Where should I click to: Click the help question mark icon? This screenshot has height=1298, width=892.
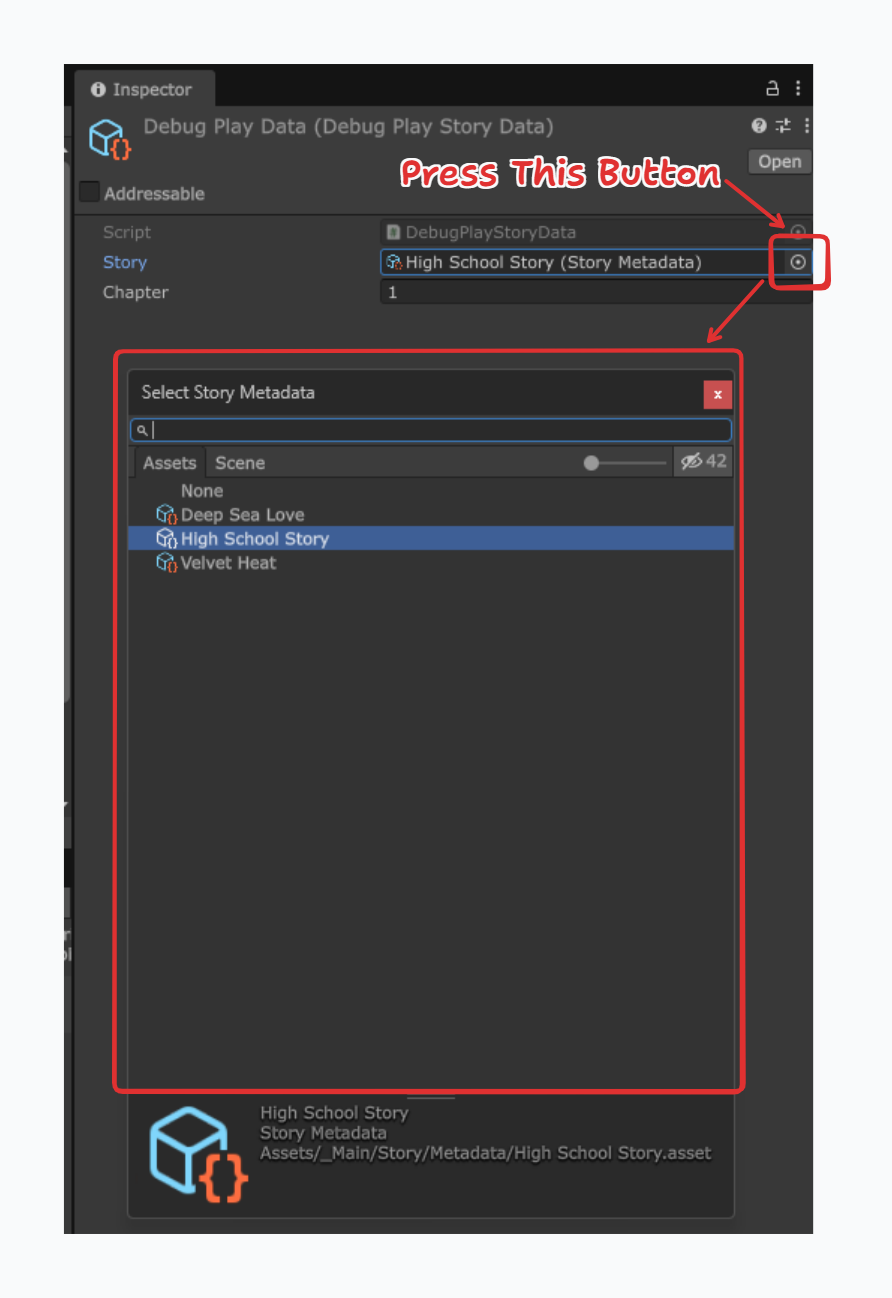point(759,126)
